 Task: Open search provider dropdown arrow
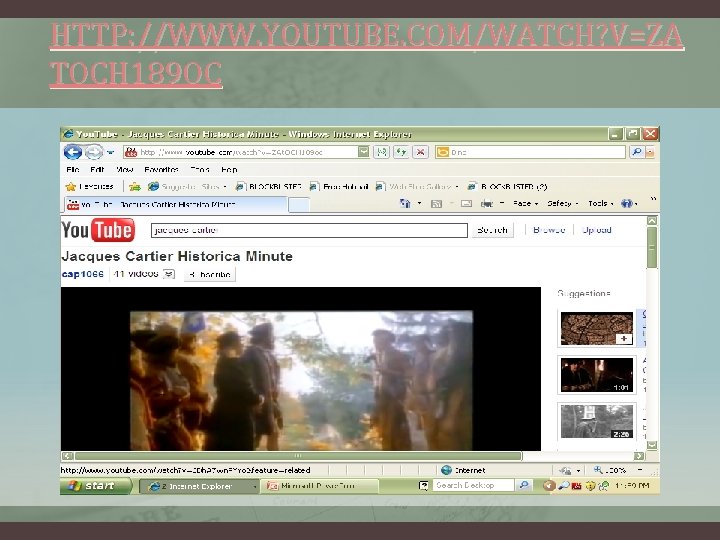click(650, 152)
